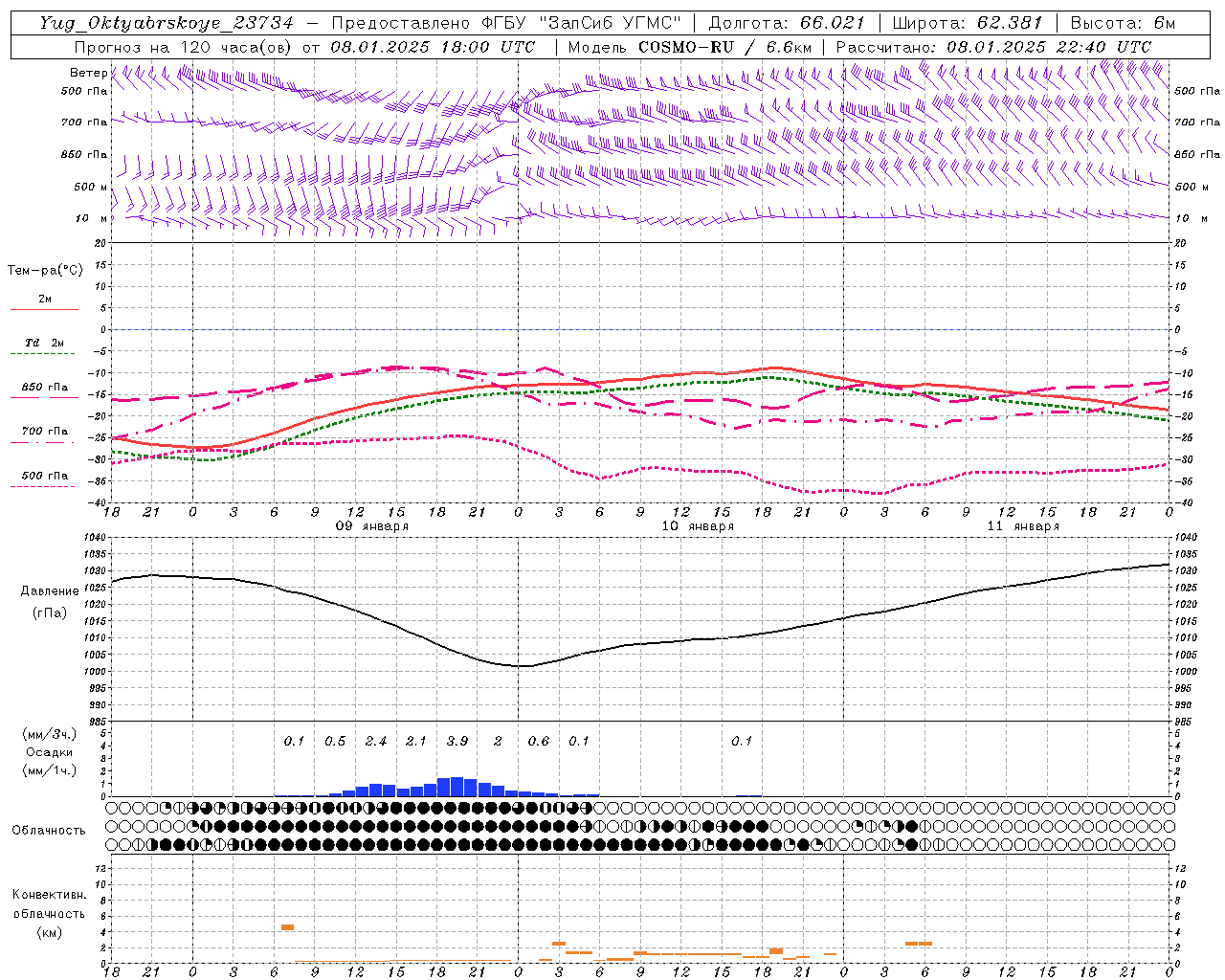Click the 3.9 precipitation total value
Viewport: 1225px width, 980px height.
coord(457,741)
